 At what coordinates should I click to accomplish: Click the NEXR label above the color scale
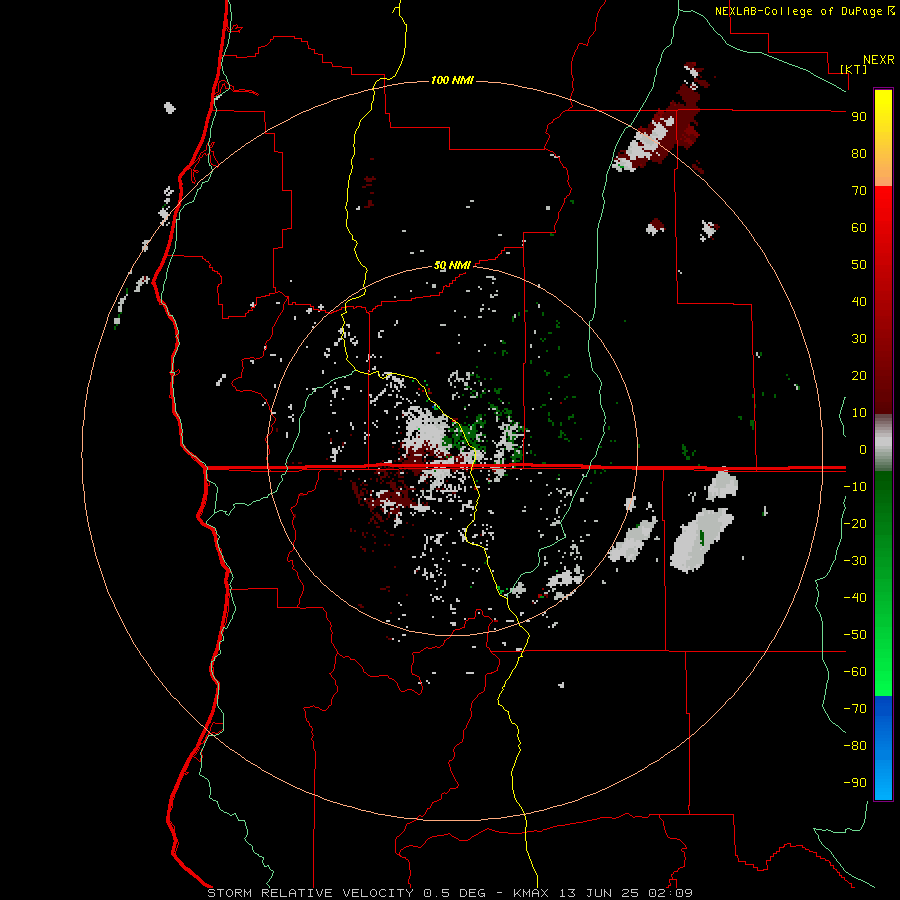[x=879, y=60]
